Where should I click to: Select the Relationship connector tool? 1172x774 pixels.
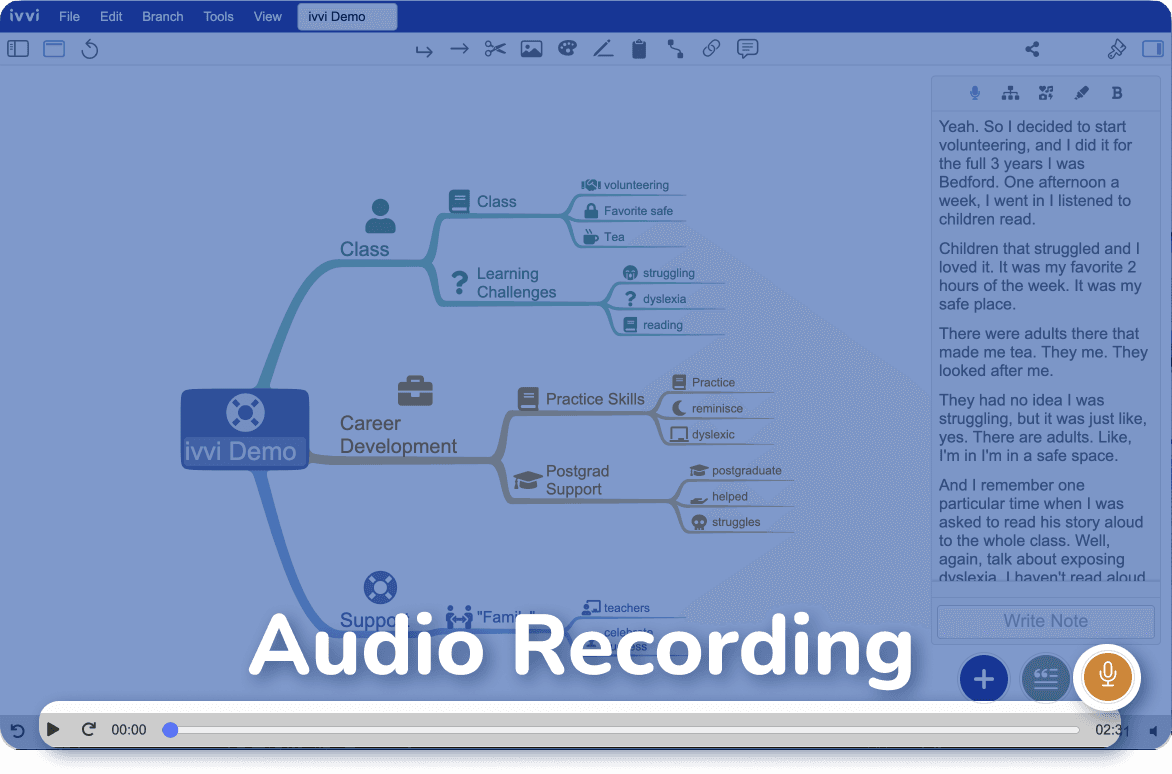tap(675, 48)
